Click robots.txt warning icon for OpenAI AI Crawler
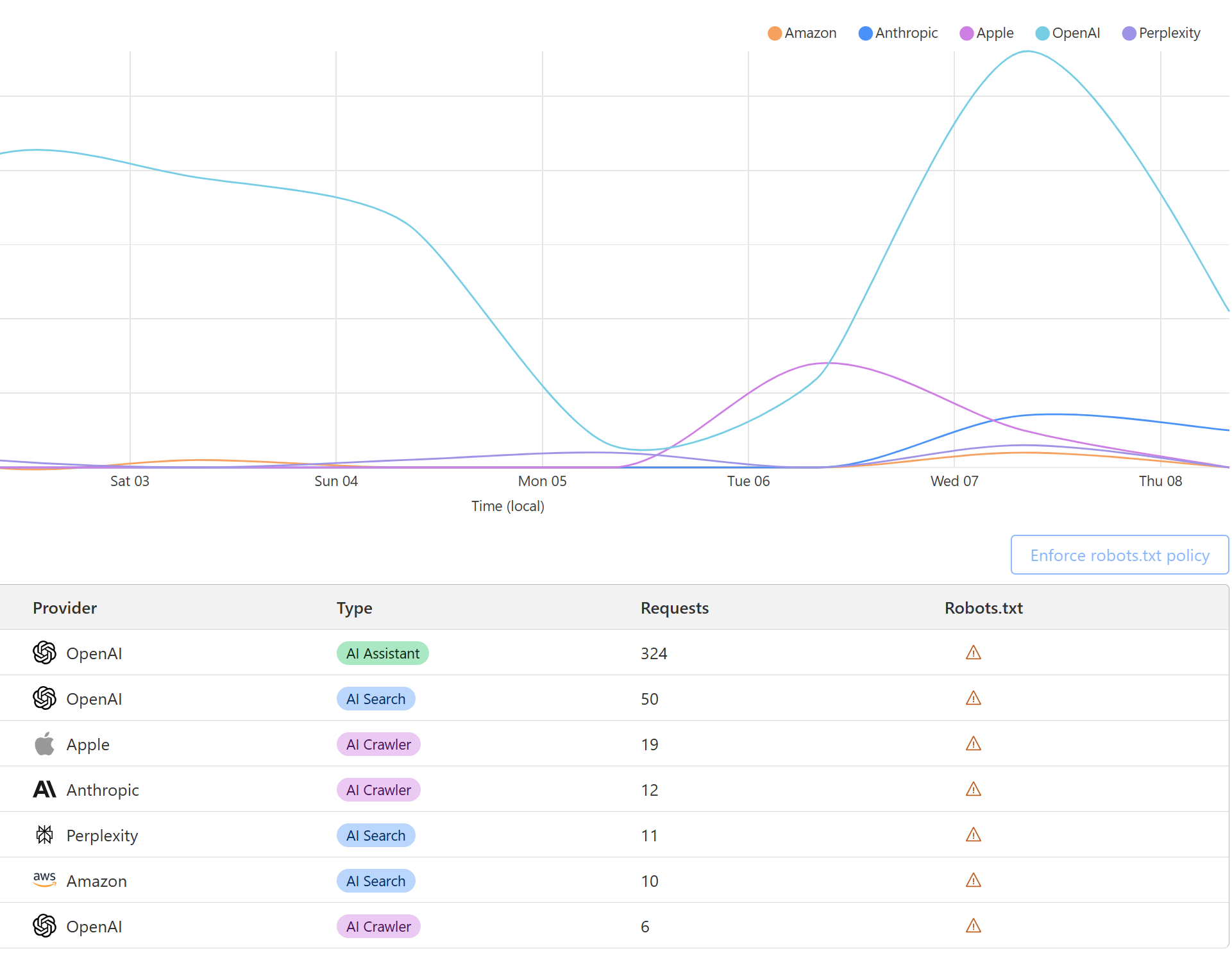This screenshot has width=1232, height=958. point(974,926)
